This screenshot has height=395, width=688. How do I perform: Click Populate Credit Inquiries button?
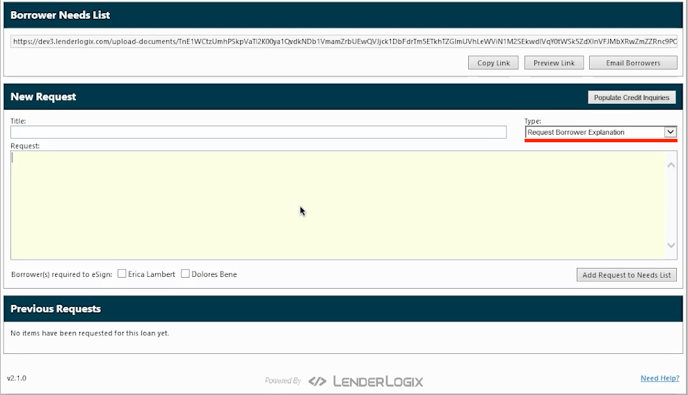pos(631,97)
